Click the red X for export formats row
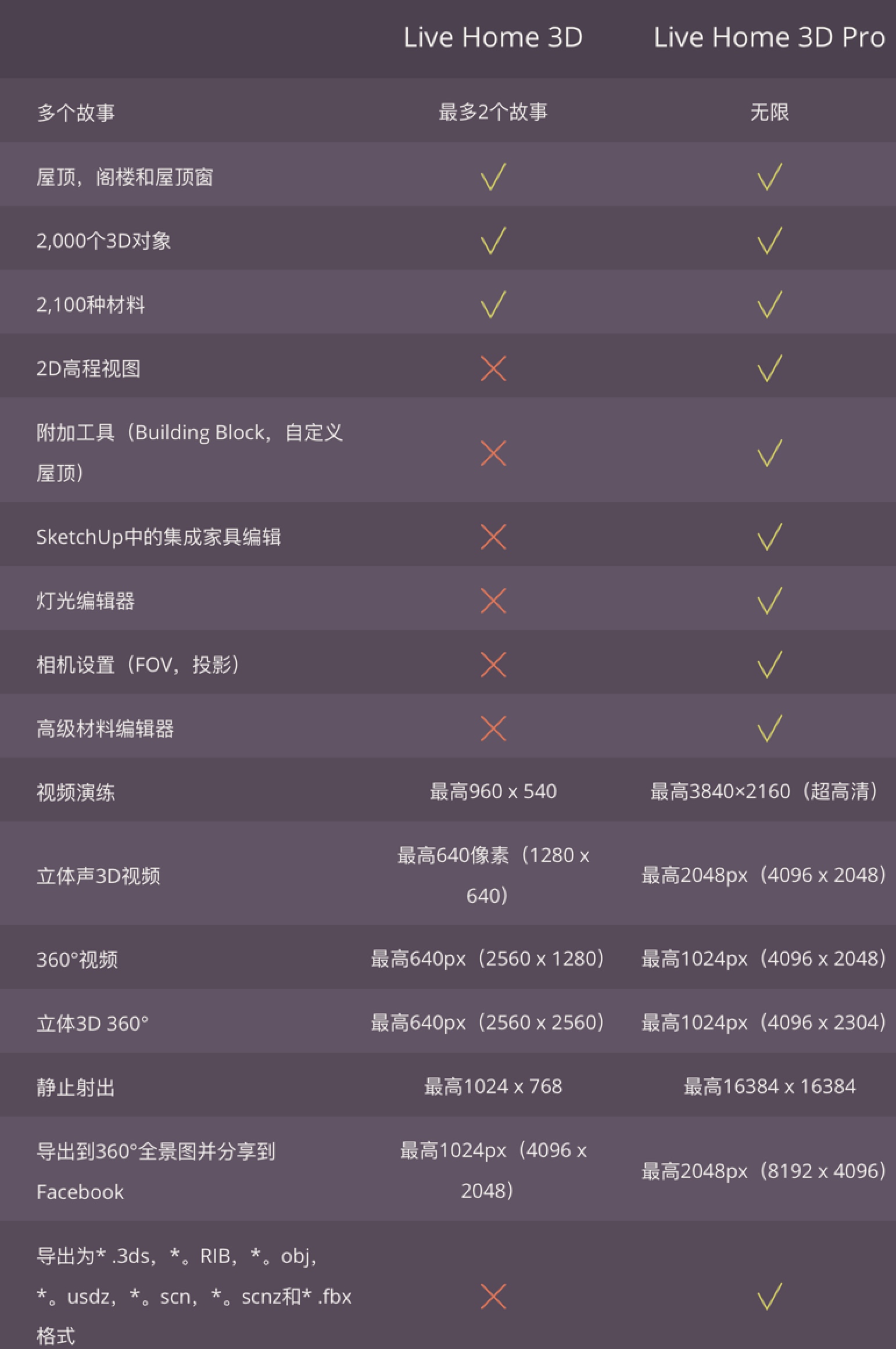896x1349 pixels. click(493, 1297)
